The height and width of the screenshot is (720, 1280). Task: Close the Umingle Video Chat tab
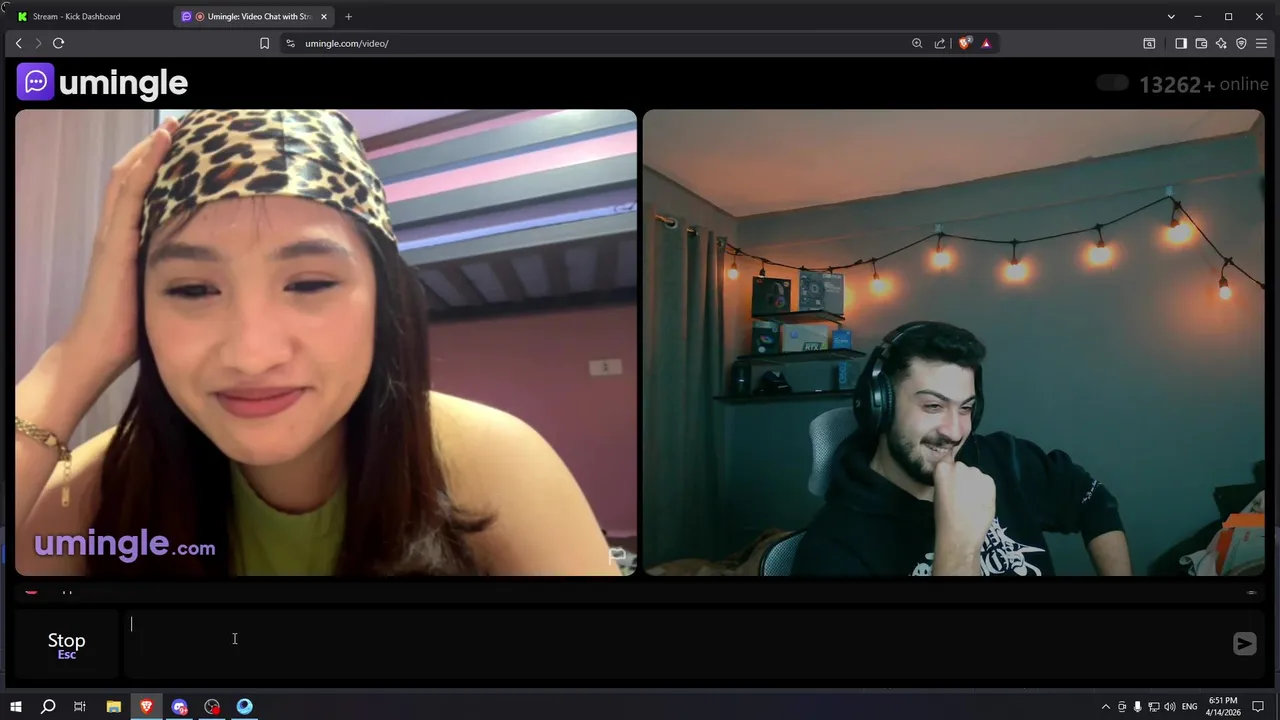(x=324, y=16)
